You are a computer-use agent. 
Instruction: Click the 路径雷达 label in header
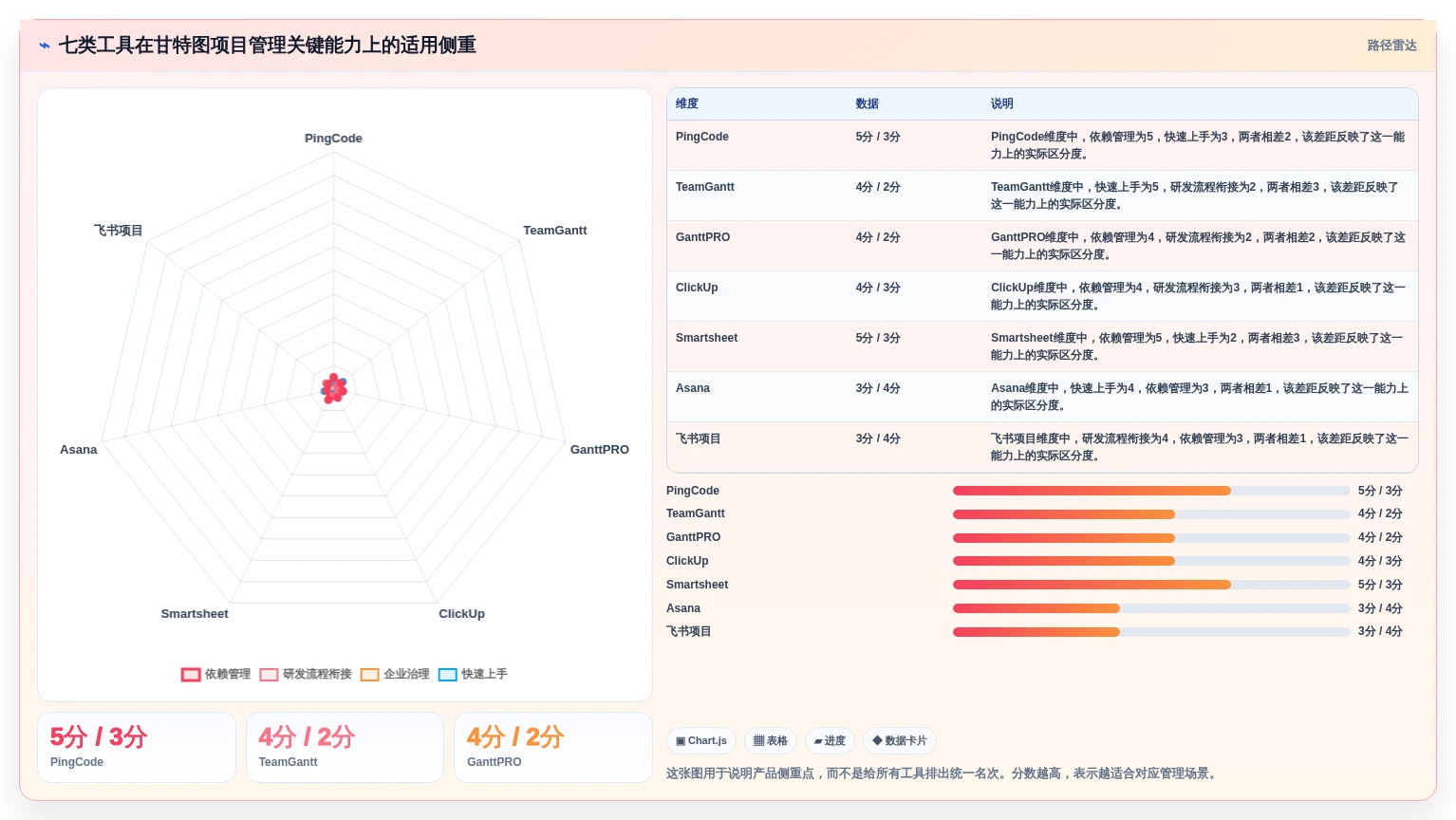pos(1391,46)
